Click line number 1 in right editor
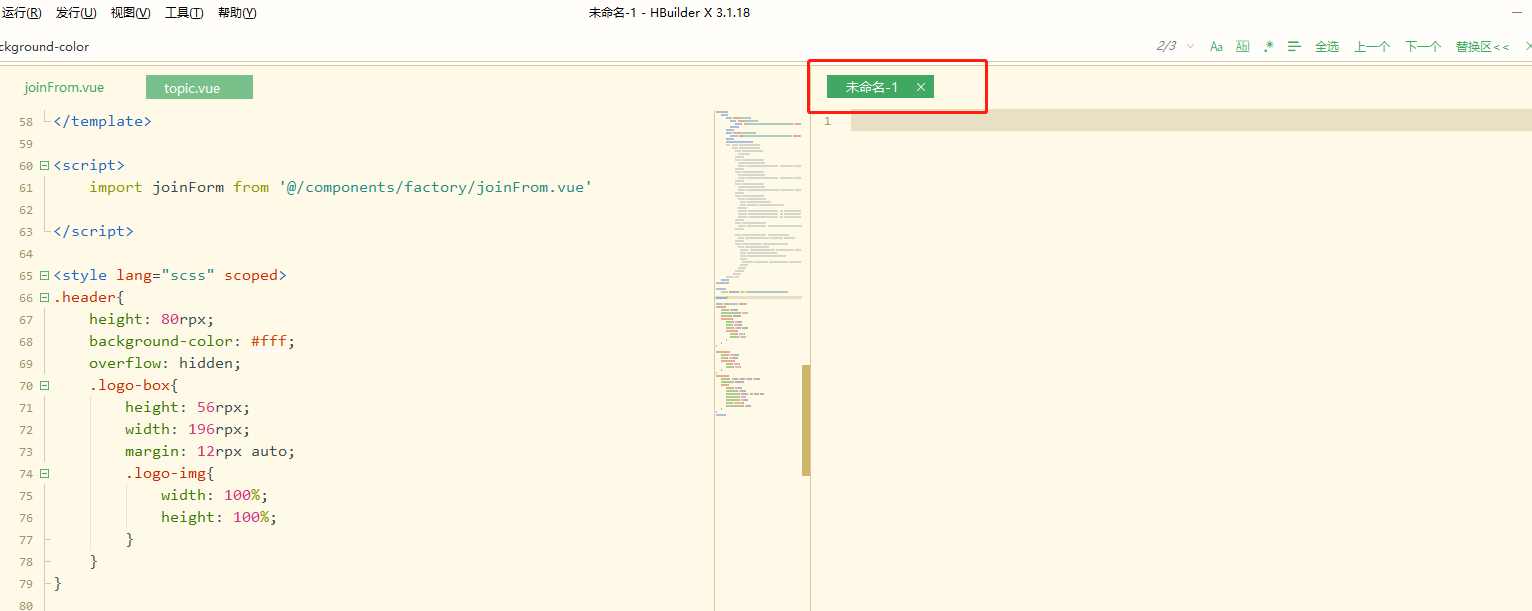The width and height of the screenshot is (1532, 611). pos(827,121)
